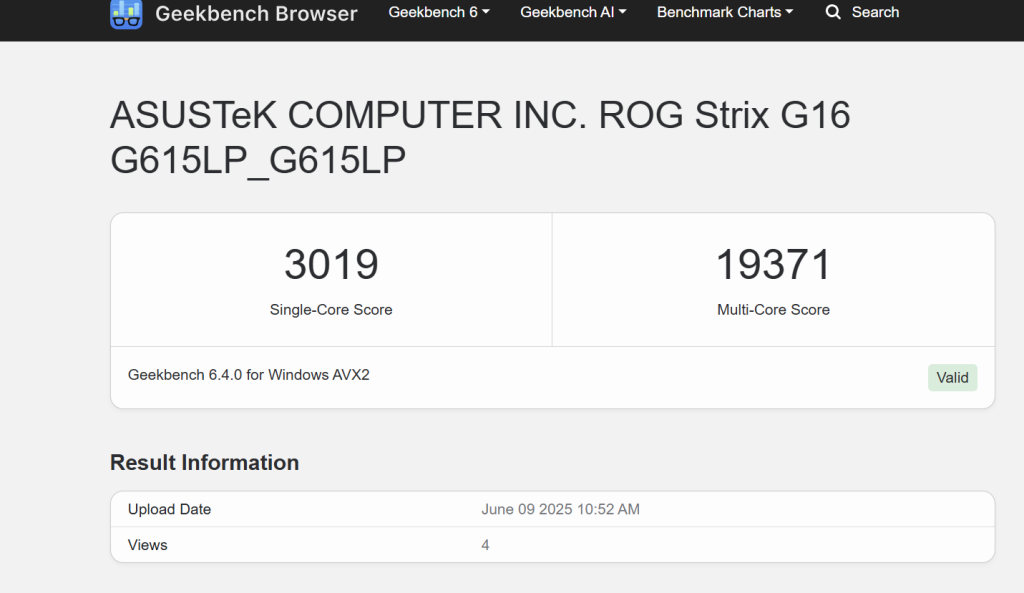Click the ROG Strix G16 result title
Image resolution: width=1024 pixels, height=593 pixels.
pos(480,137)
